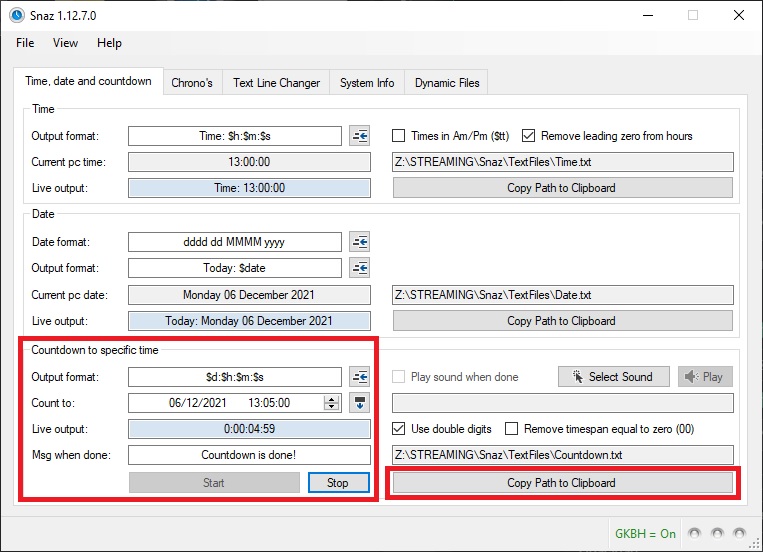Click the last round status indicator at bottom-right
Image resolution: width=763 pixels, height=552 pixels.
coord(739,533)
